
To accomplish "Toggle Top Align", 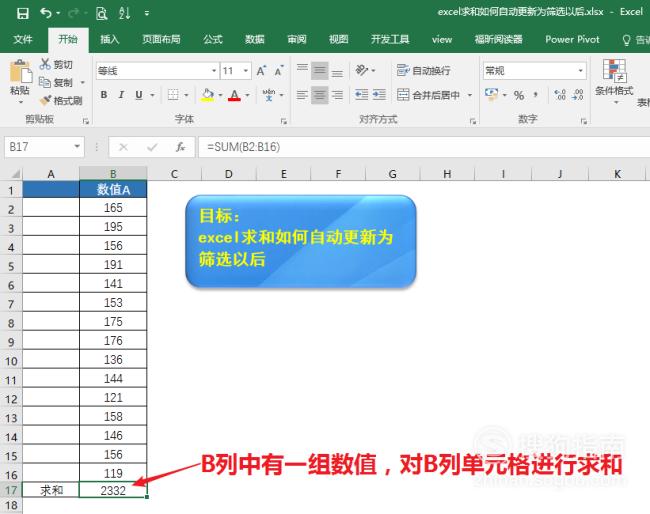I will 303,70.
